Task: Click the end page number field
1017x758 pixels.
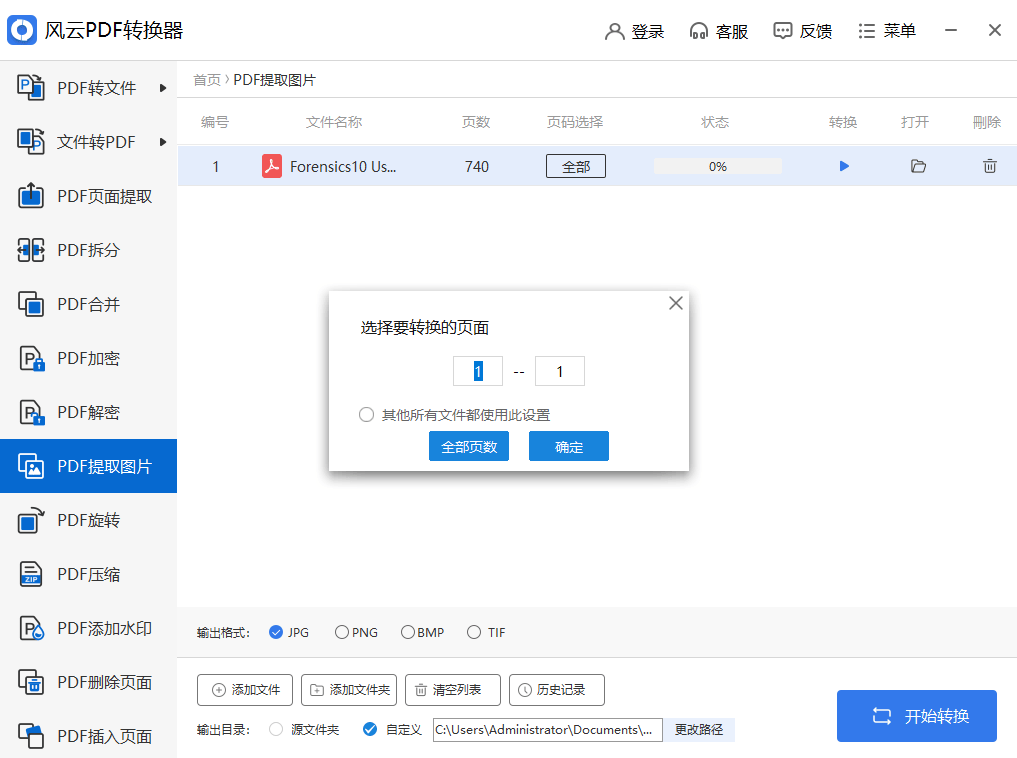Action: 560,371
